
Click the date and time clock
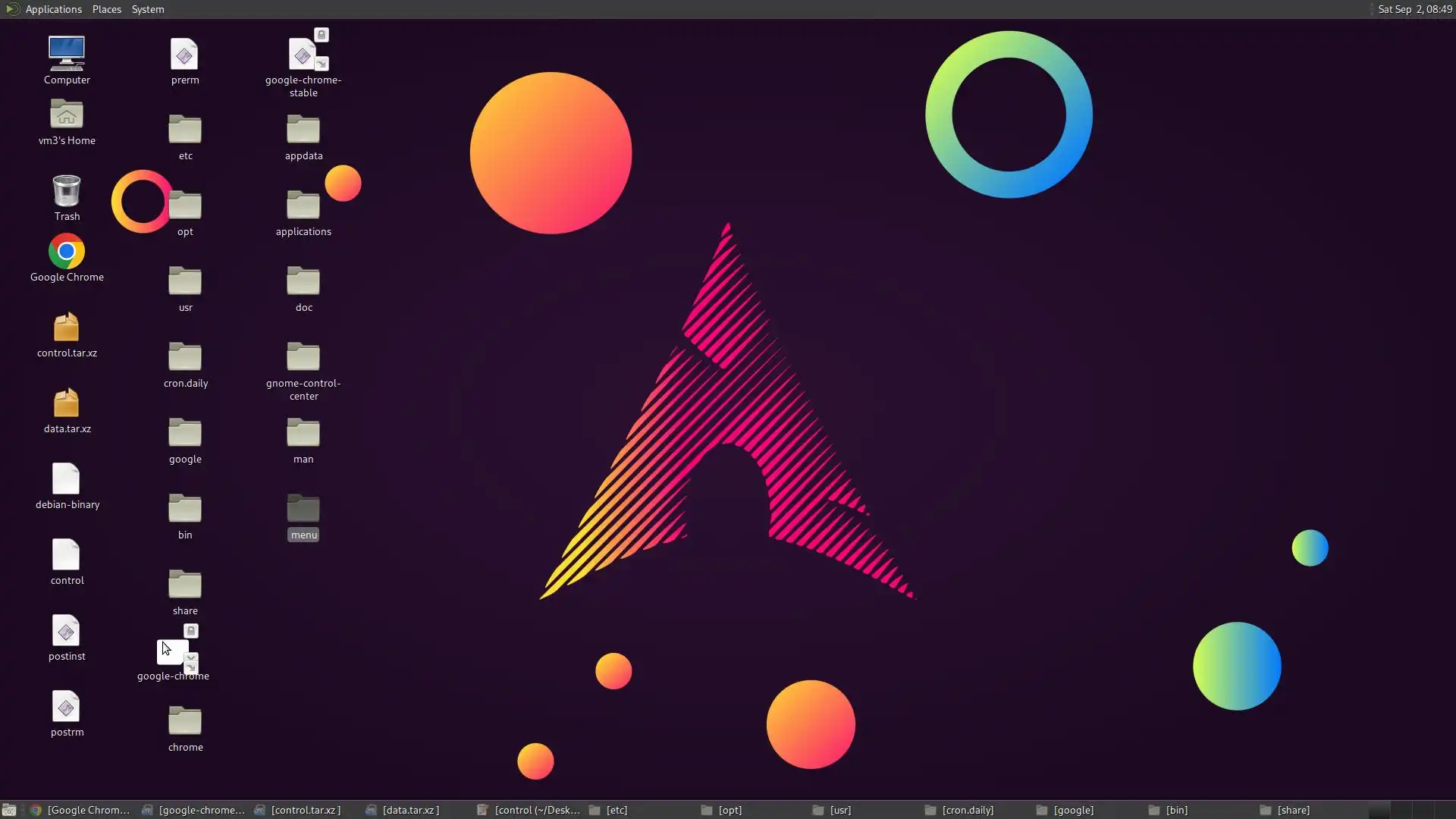[x=1414, y=9]
